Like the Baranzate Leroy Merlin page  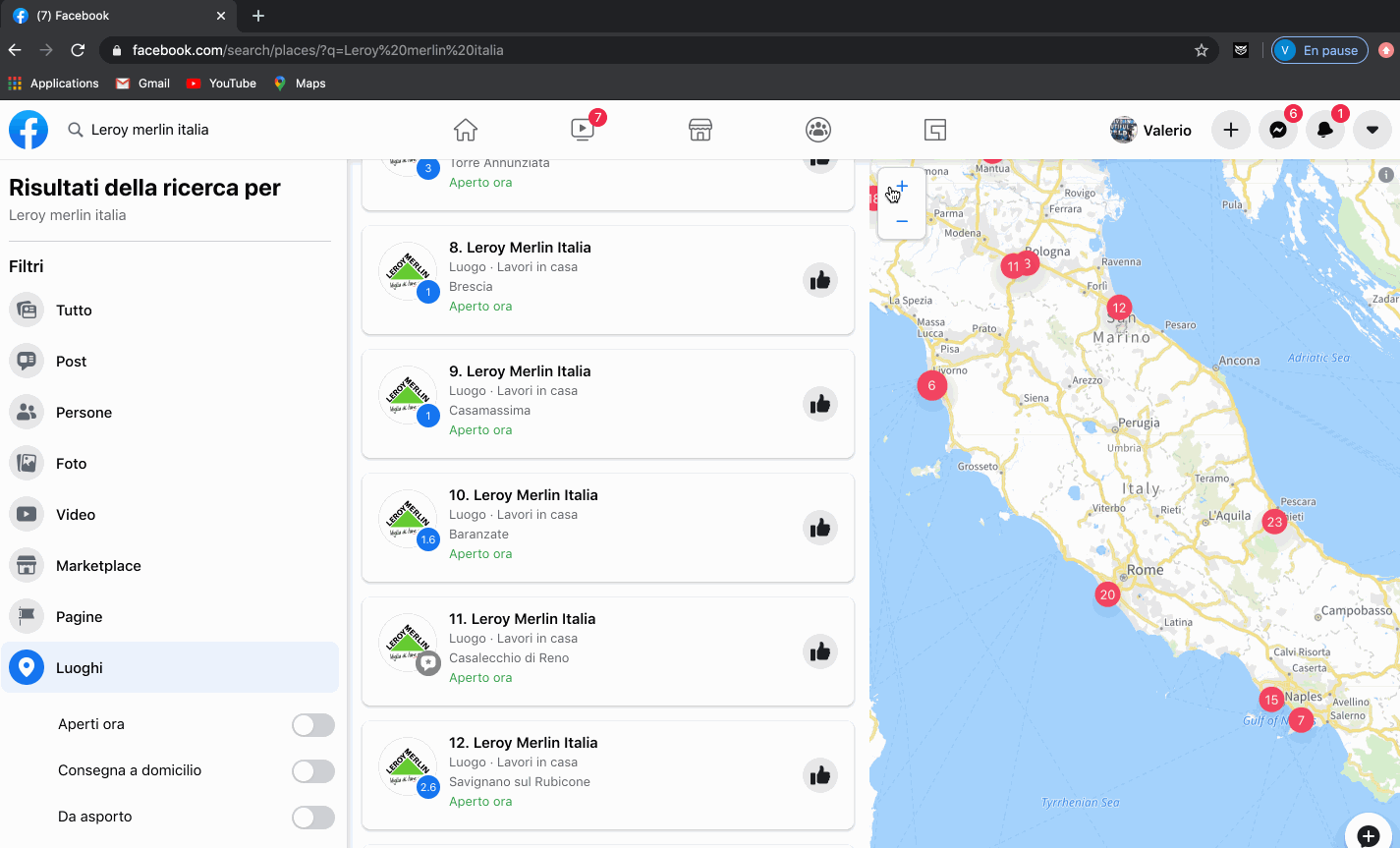820,529
